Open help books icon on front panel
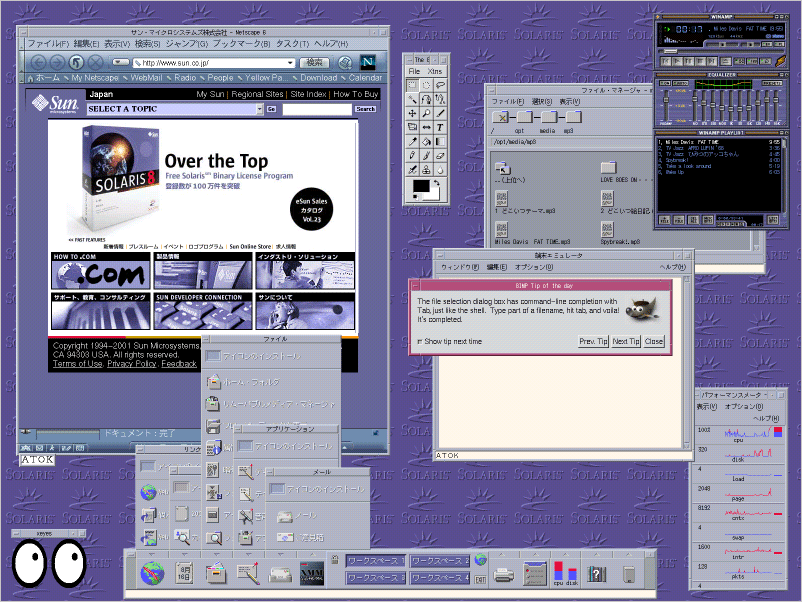 click(596, 574)
